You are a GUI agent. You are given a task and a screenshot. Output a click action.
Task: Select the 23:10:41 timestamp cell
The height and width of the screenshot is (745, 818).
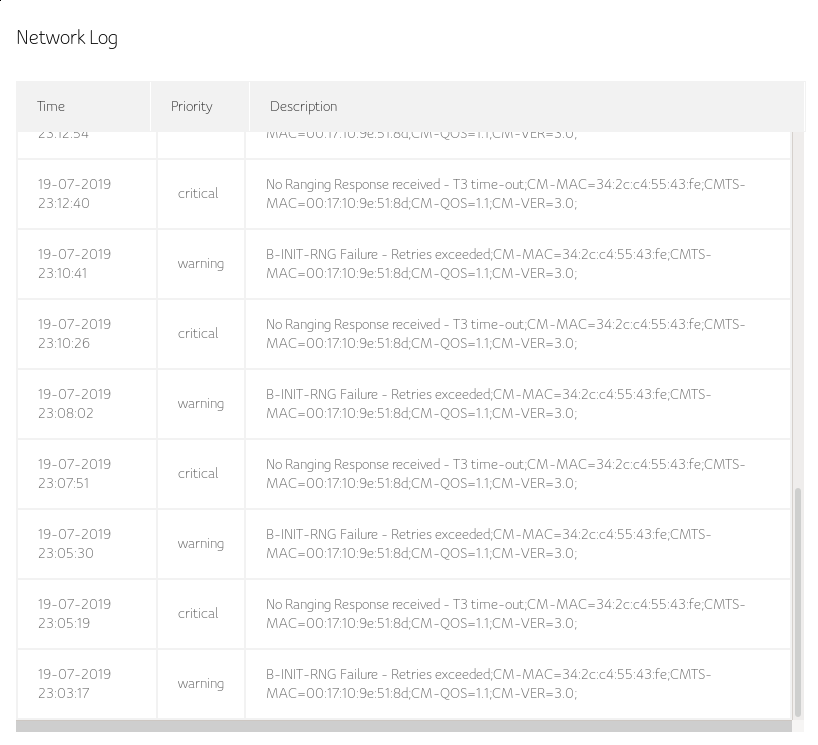(x=75, y=264)
